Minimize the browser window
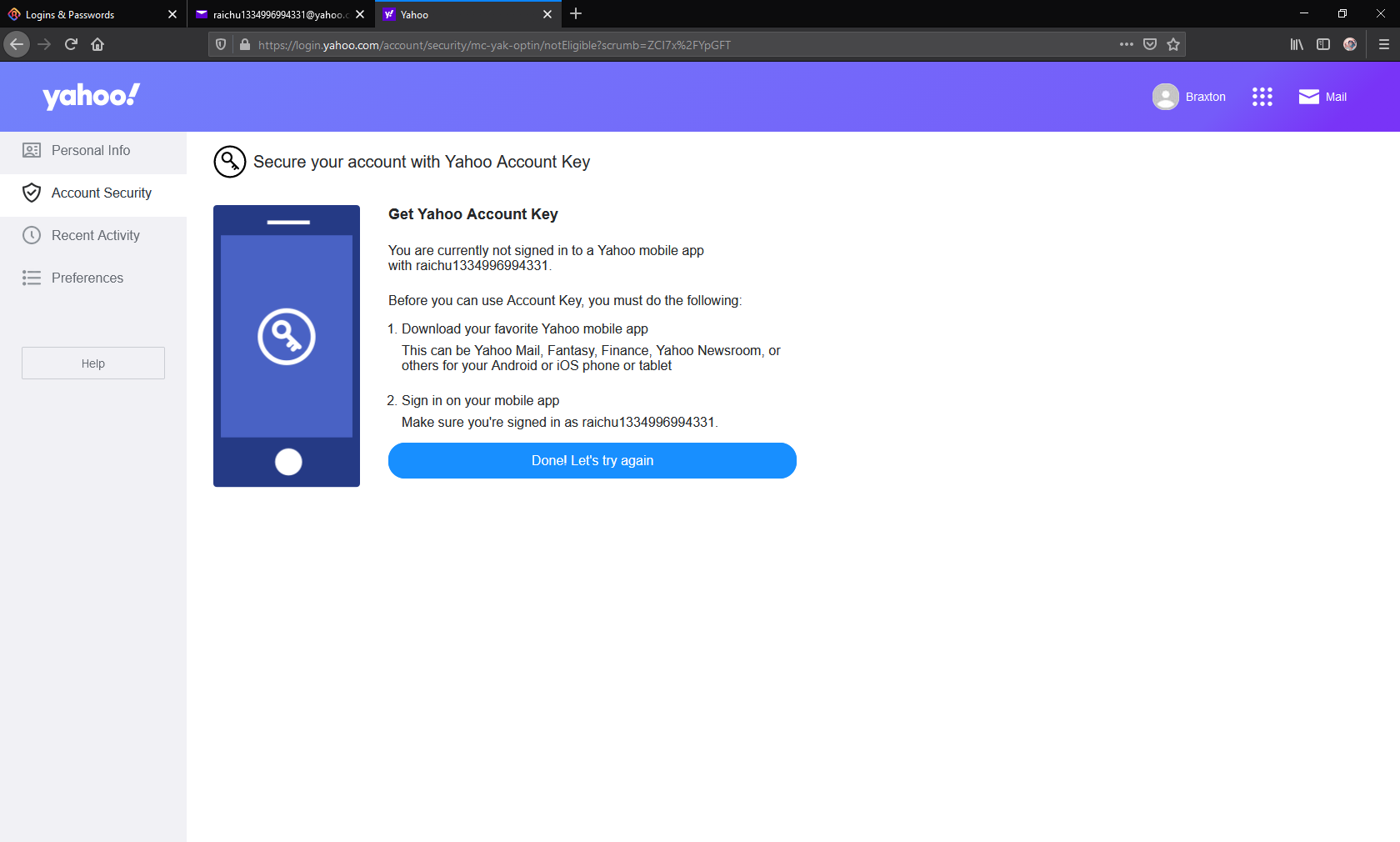 point(1304,13)
